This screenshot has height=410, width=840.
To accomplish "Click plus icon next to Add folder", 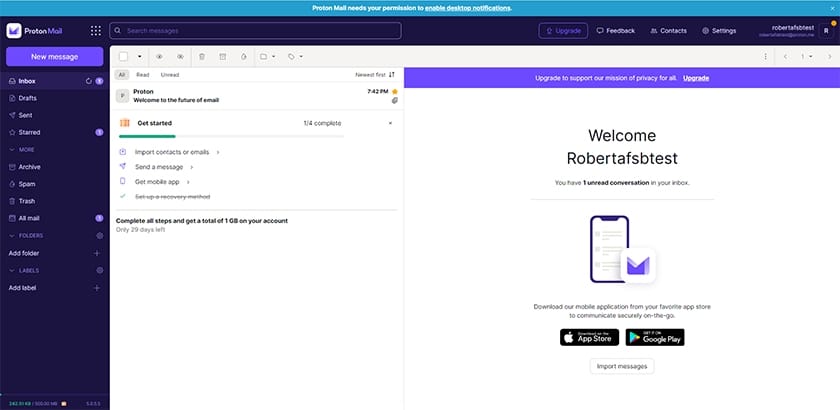I will pyautogui.click(x=97, y=253).
